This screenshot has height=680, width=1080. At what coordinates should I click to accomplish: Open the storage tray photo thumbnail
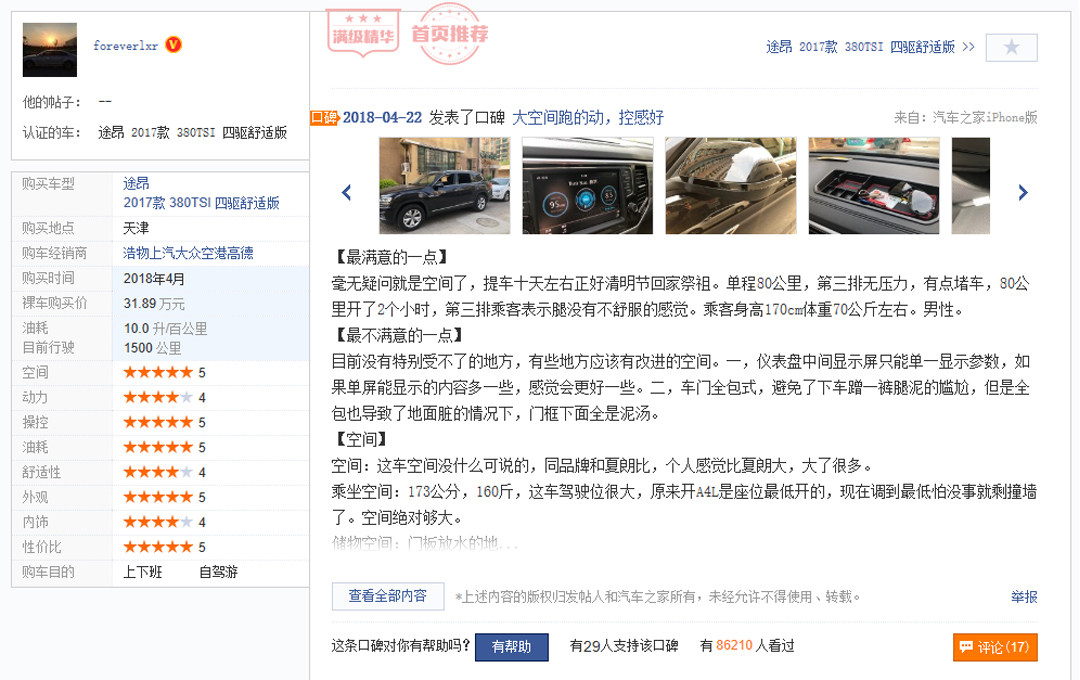tap(873, 186)
